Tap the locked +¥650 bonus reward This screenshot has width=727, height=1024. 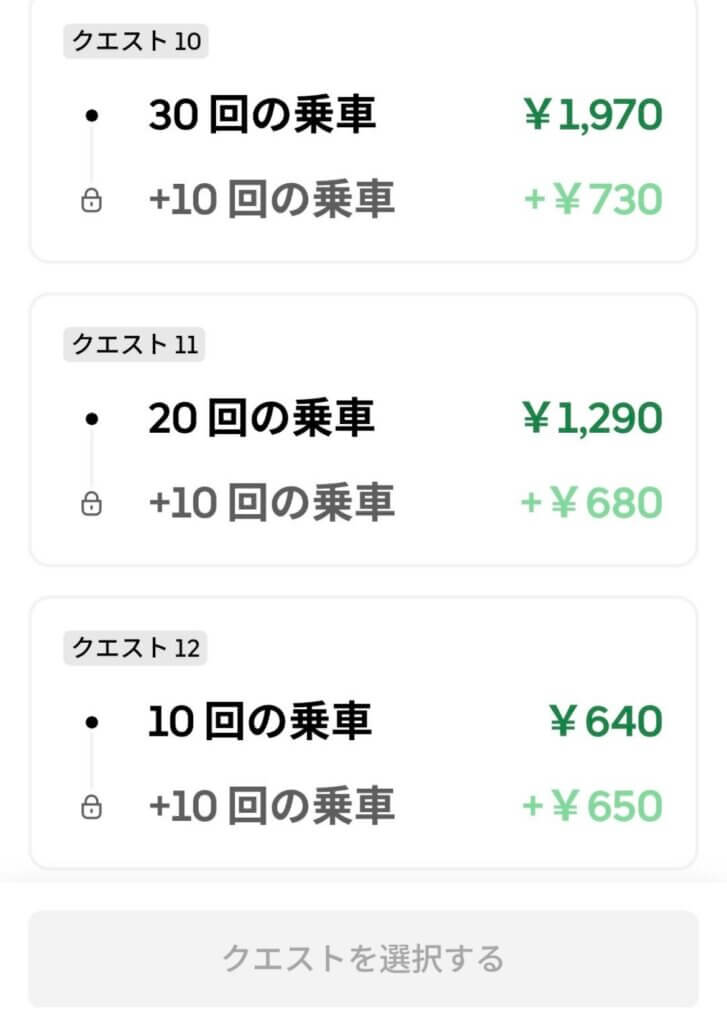591,806
